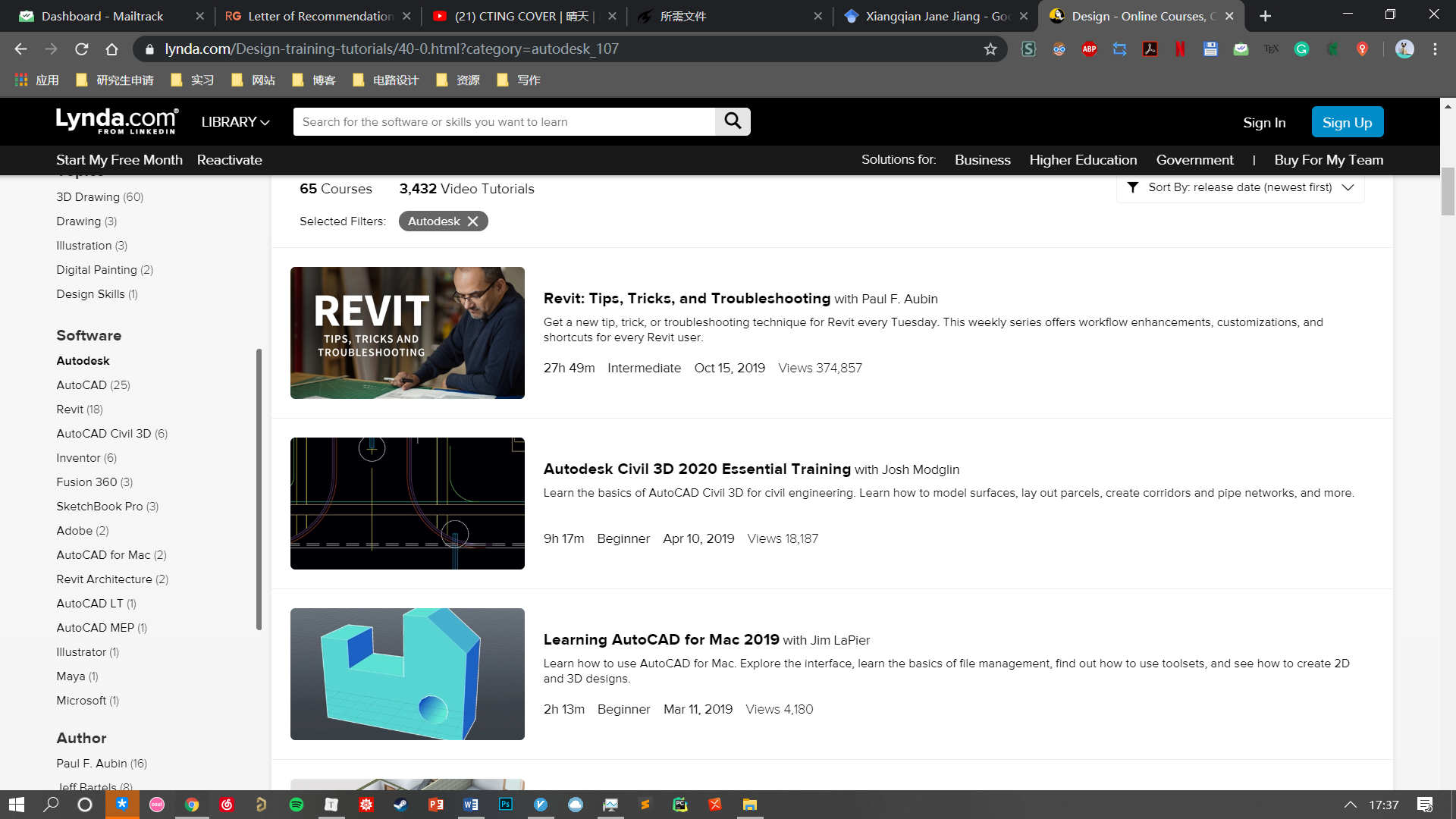Close the Design - Online Courses tab
1456x819 pixels.
tap(1229, 16)
